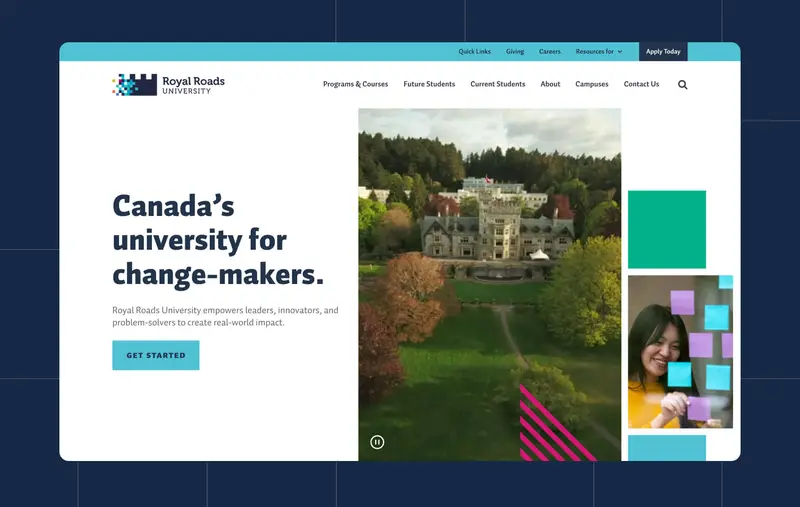Pause the hero background video
This screenshot has width=800, height=507.
pos(377,442)
